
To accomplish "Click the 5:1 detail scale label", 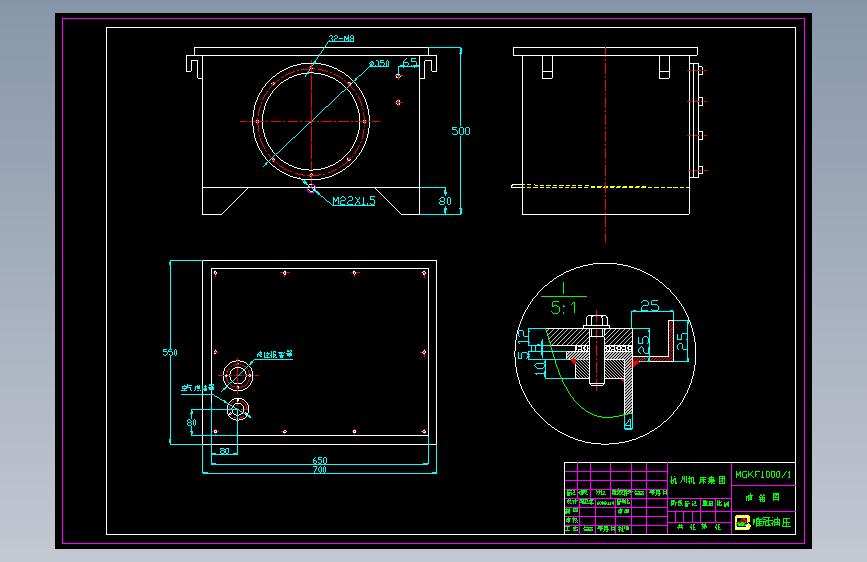I will 563,308.
